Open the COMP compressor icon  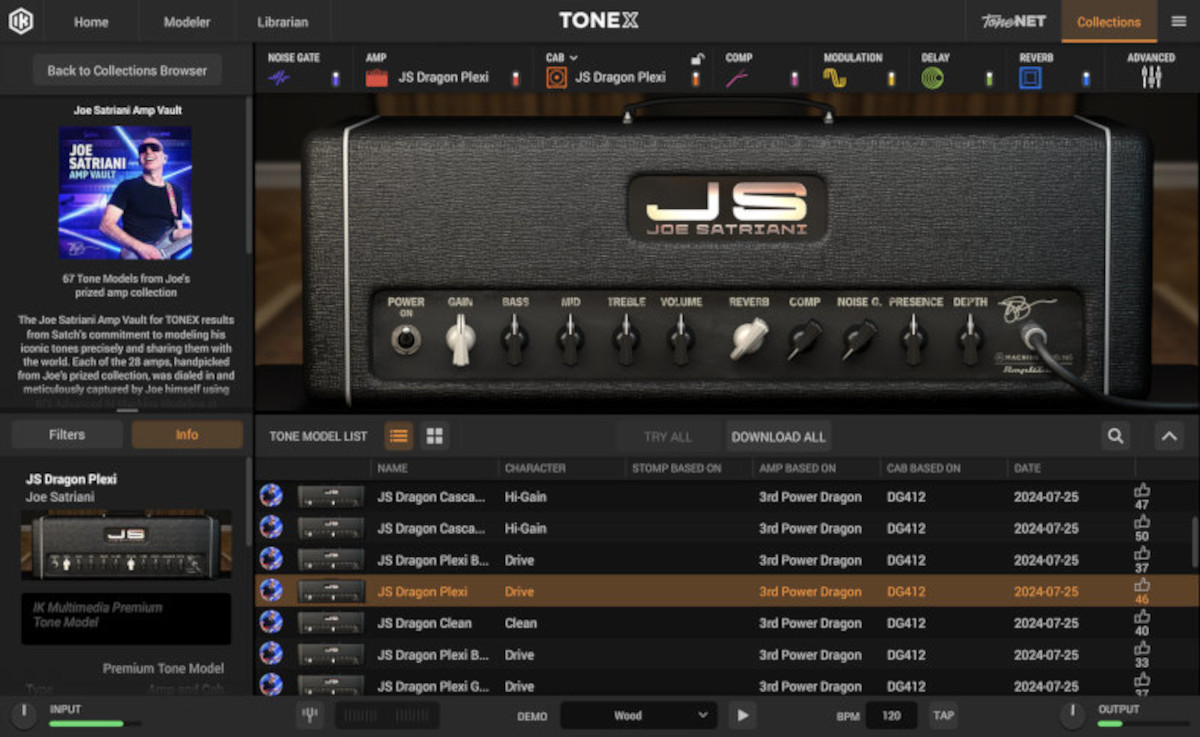(738, 77)
